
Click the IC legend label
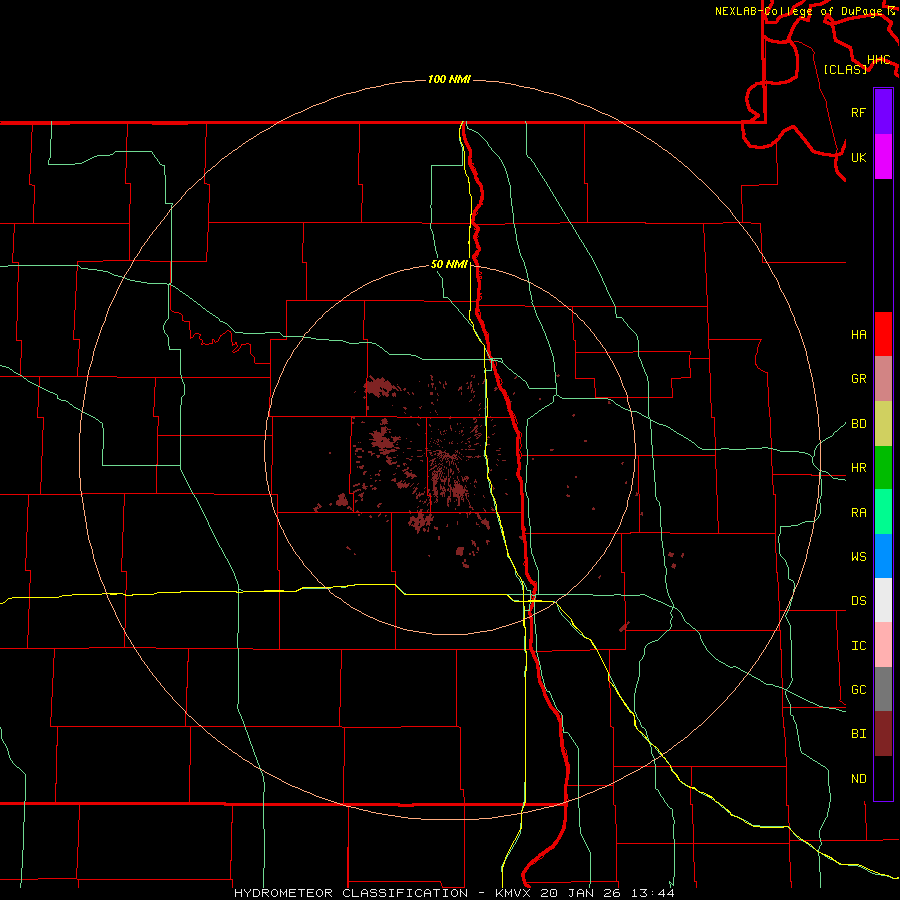click(858, 646)
